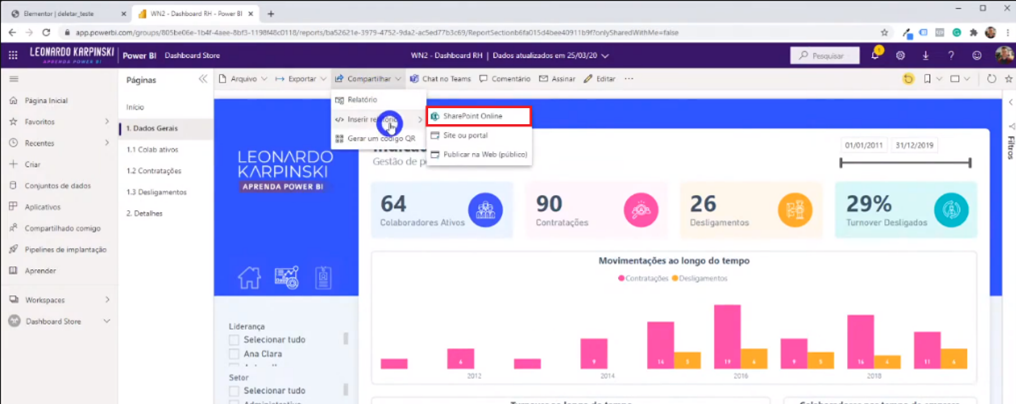
Task: Click the house icon on dashboard
Action: (x=249, y=277)
